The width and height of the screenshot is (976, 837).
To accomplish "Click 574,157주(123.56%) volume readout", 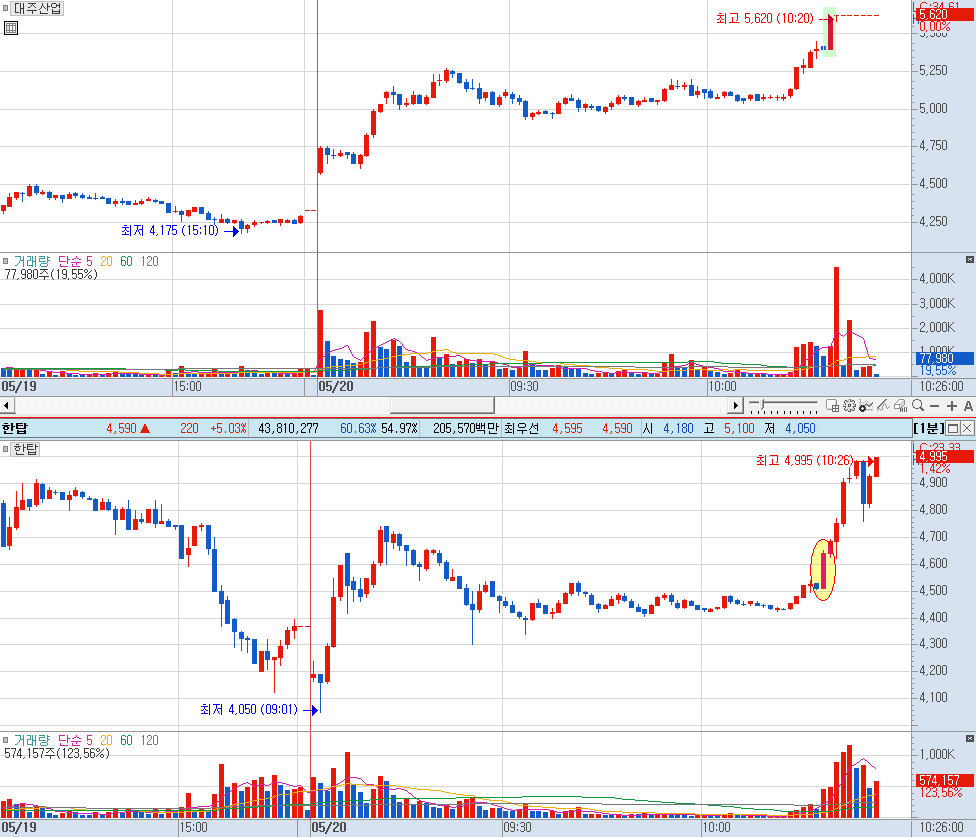I will [57, 754].
